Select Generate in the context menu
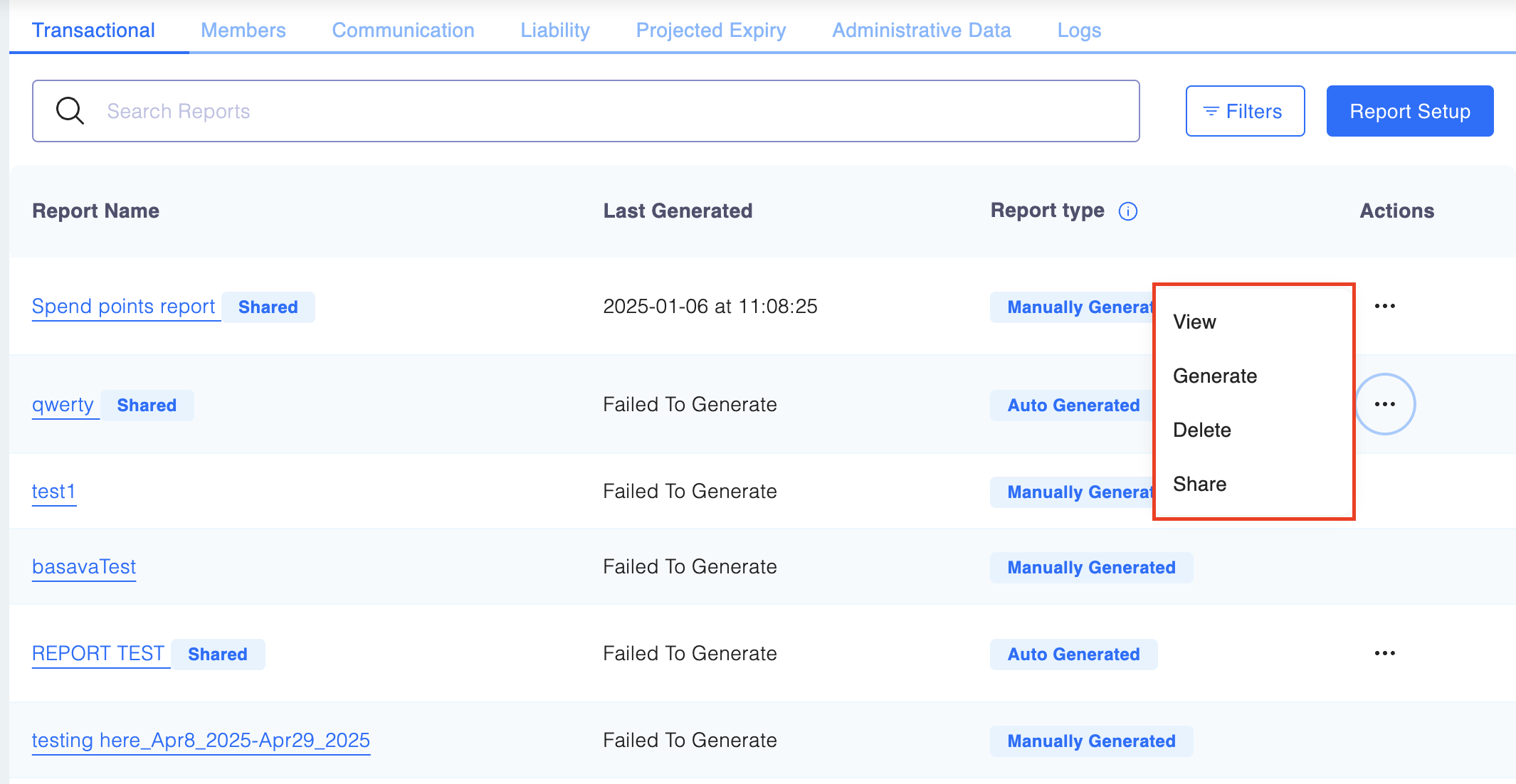Image resolution: width=1516 pixels, height=784 pixels. coord(1214,376)
